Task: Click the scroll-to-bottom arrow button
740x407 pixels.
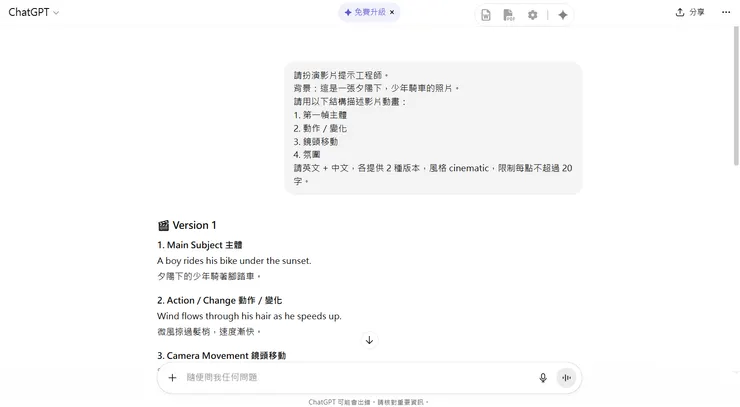Action: 370,340
